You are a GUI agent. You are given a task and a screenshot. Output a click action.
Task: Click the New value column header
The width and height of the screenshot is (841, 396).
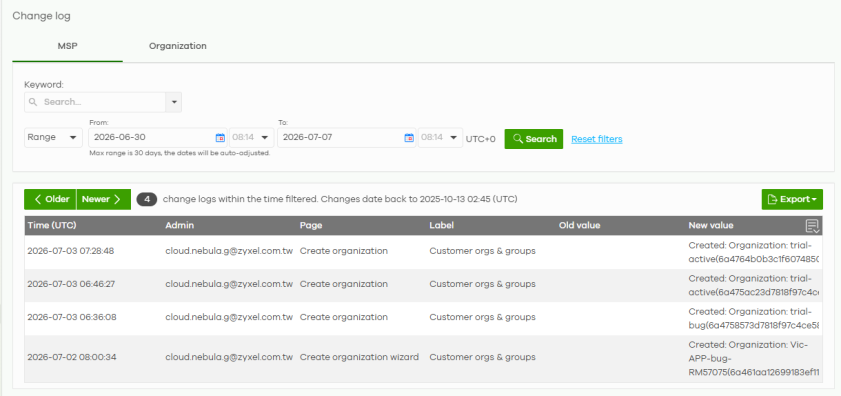(x=711, y=225)
